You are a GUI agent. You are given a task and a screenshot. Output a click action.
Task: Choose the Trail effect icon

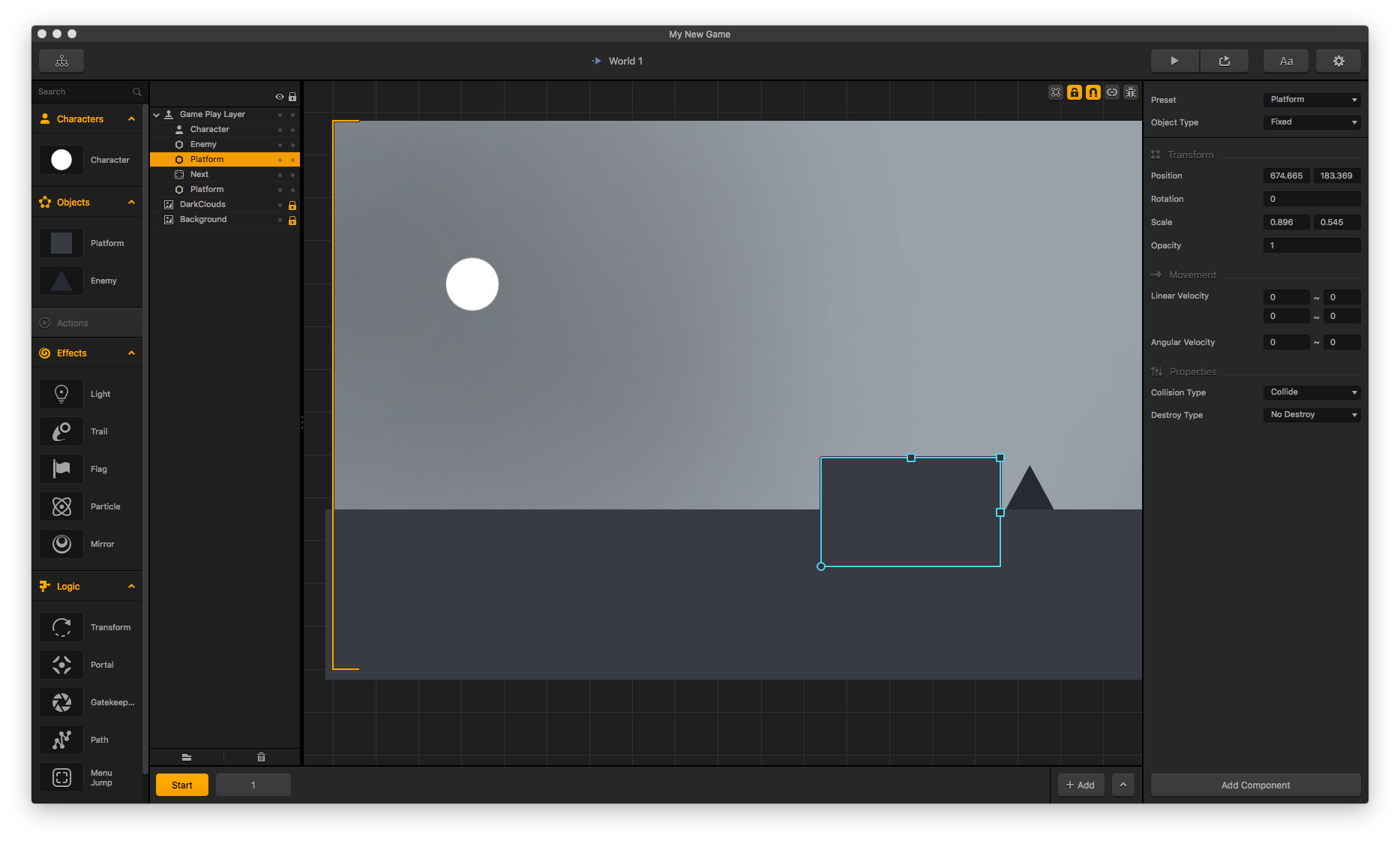click(x=61, y=431)
